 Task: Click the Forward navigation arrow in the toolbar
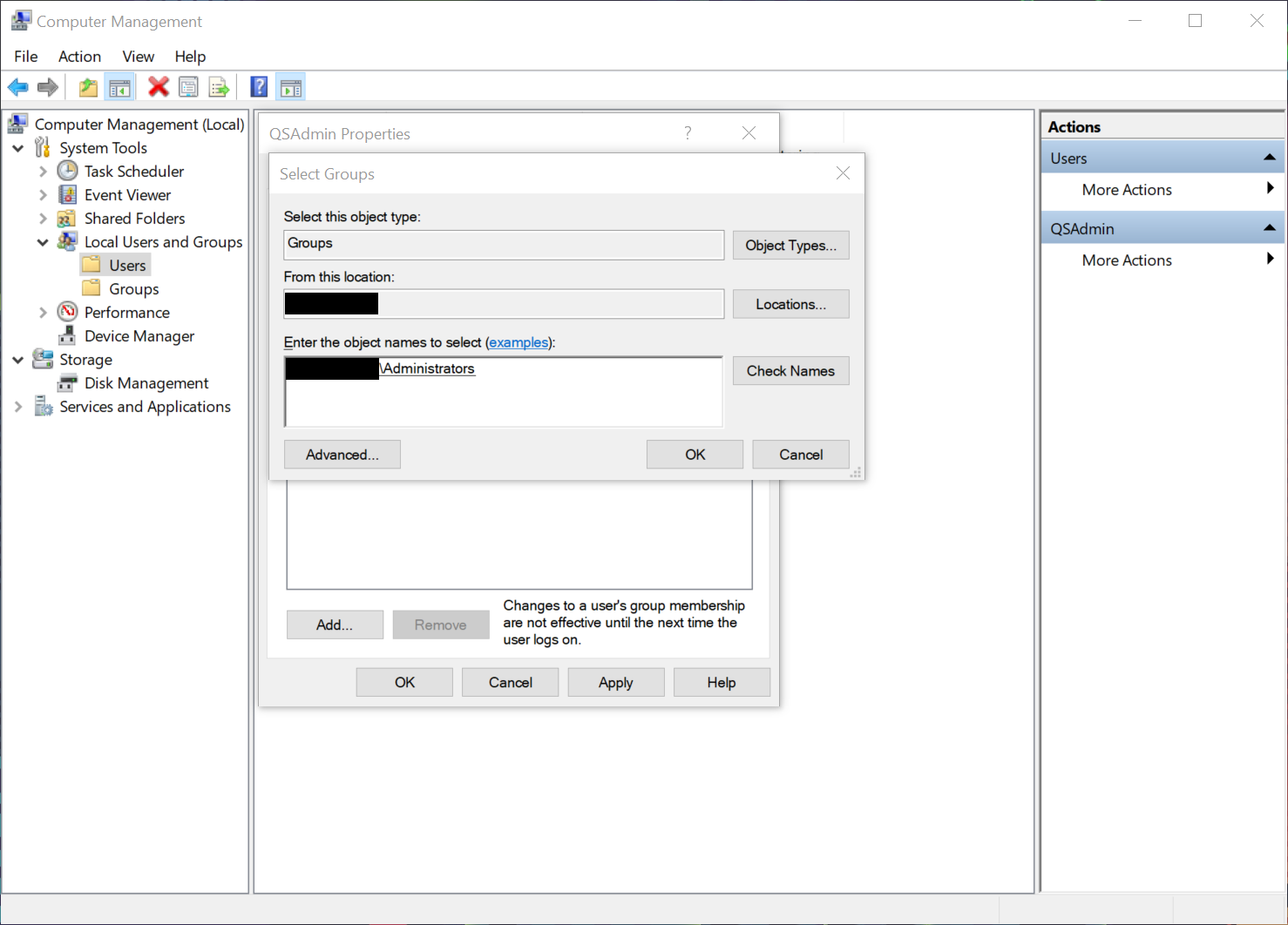pyautogui.click(x=48, y=86)
